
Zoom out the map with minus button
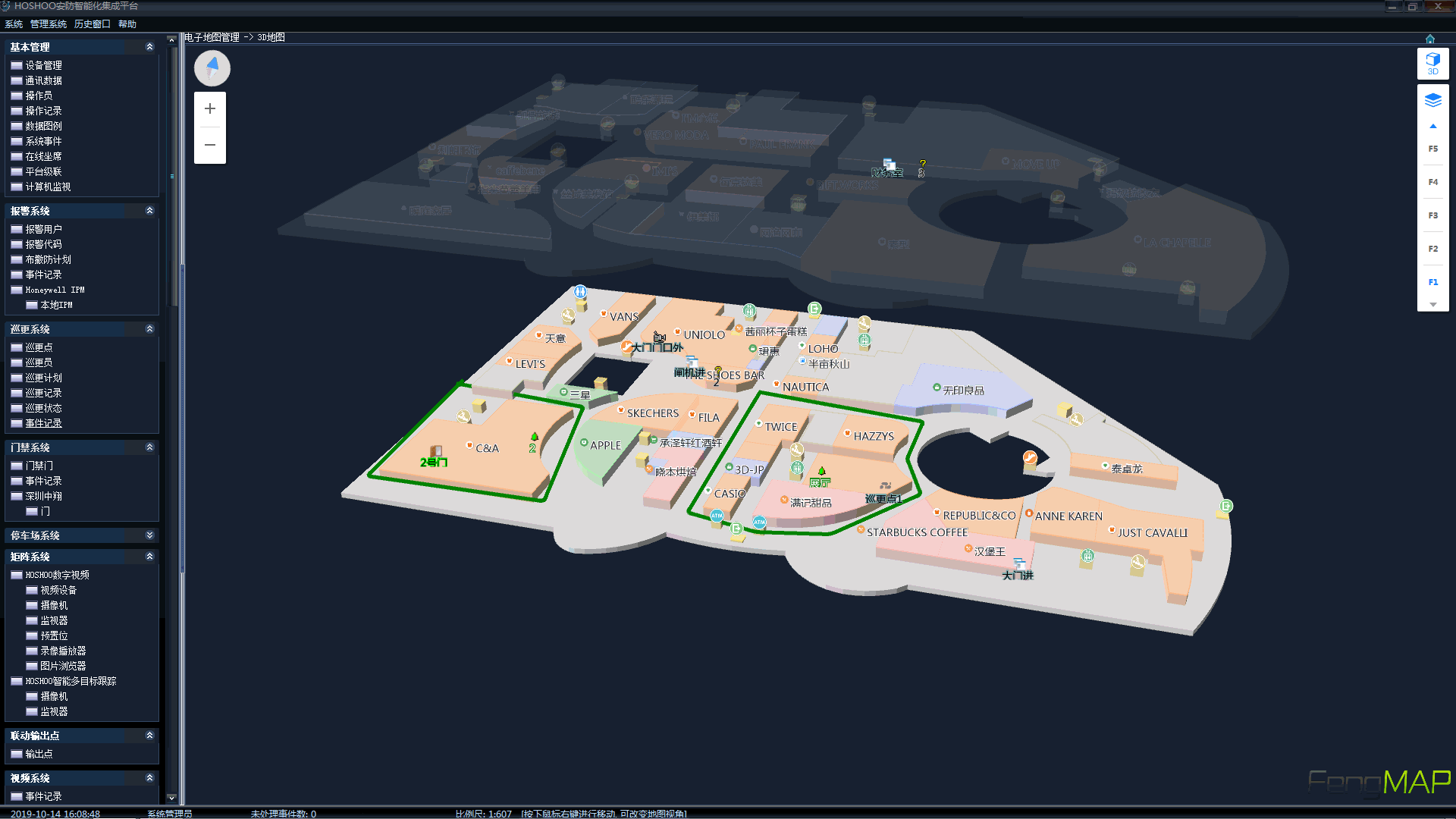pos(210,145)
